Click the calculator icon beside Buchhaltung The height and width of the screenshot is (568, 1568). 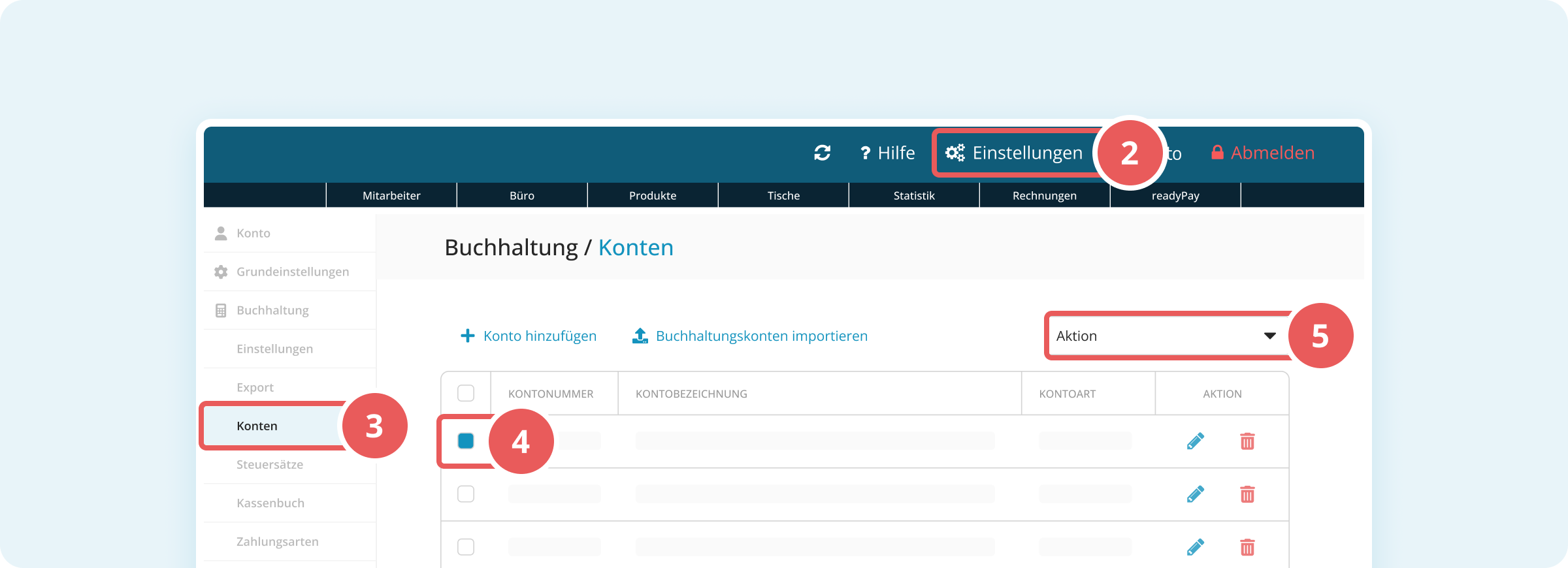221,310
